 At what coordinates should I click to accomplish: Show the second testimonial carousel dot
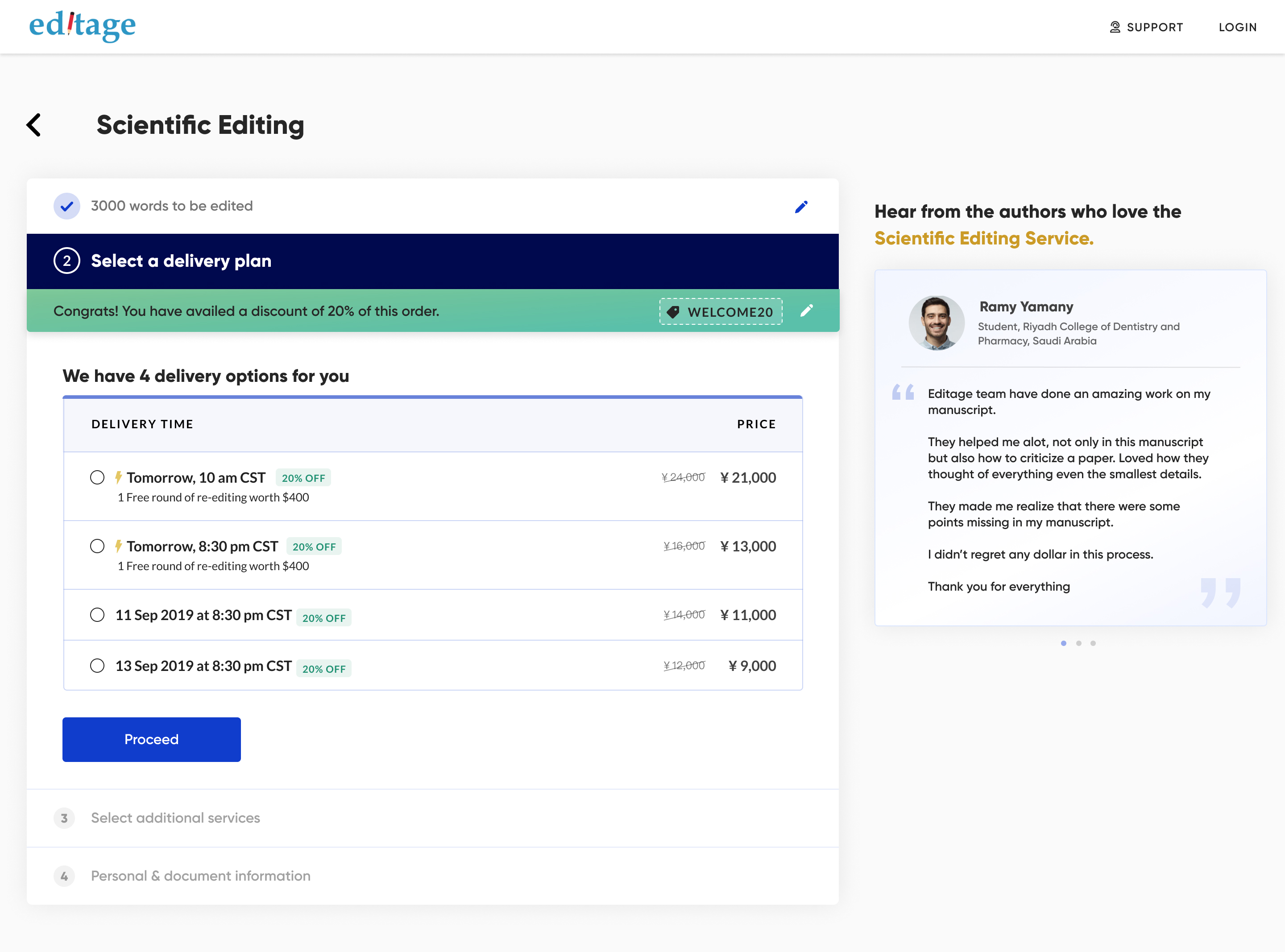click(1079, 643)
